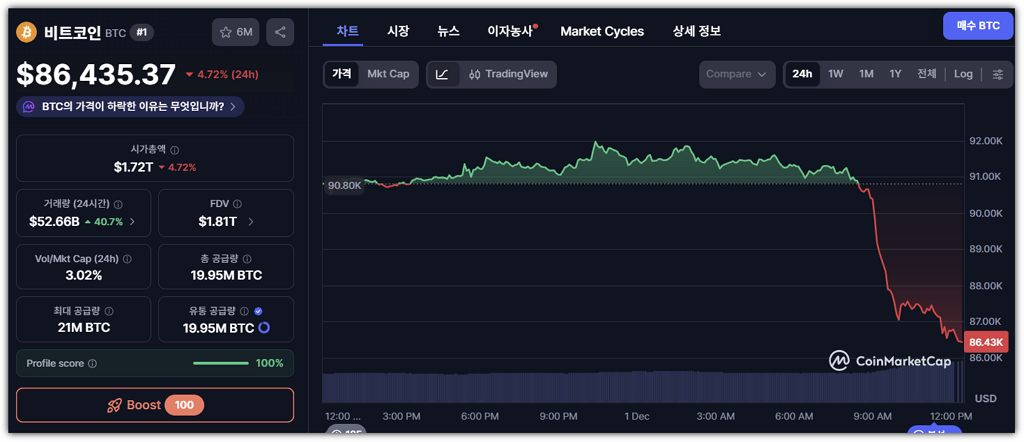This screenshot has width=1024, height=442.
Task: Select the 24h time range
Action: pyautogui.click(x=802, y=74)
